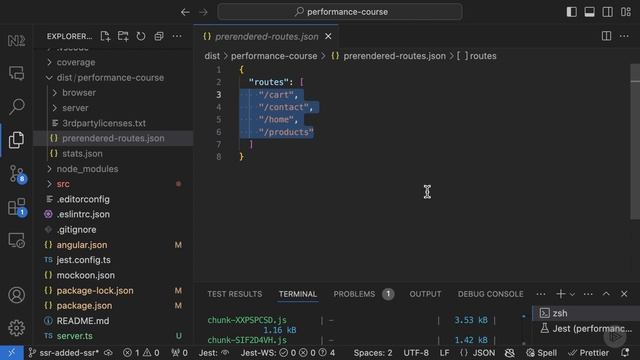
Task: Open Source Control view with badge
Action: pyautogui.click(x=18, y=174)
